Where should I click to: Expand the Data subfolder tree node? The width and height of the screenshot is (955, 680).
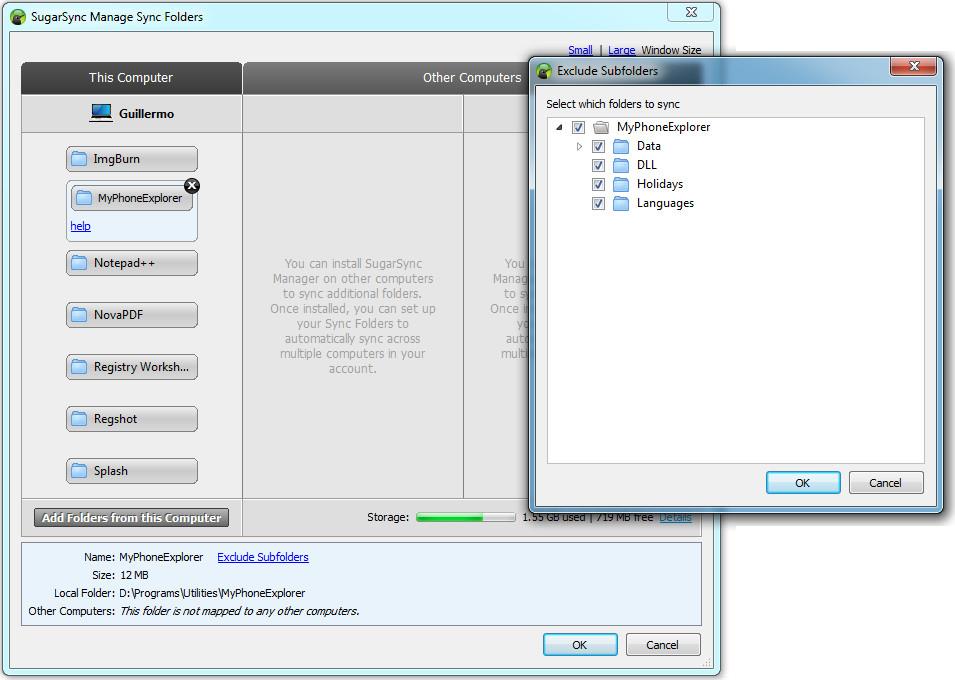tap(579, 146)
